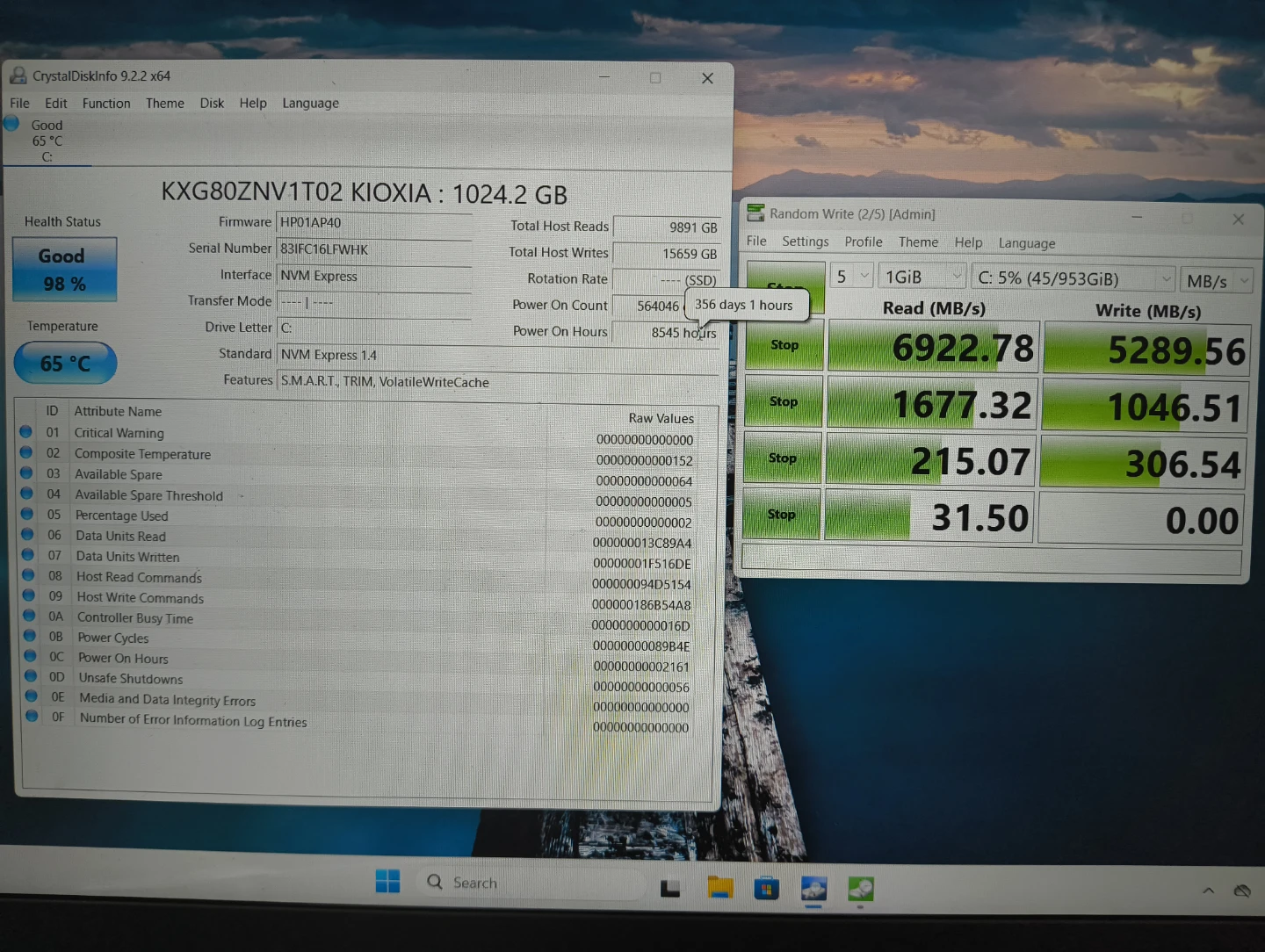Open Microsoft Store from the taskbar

[767, 889]
